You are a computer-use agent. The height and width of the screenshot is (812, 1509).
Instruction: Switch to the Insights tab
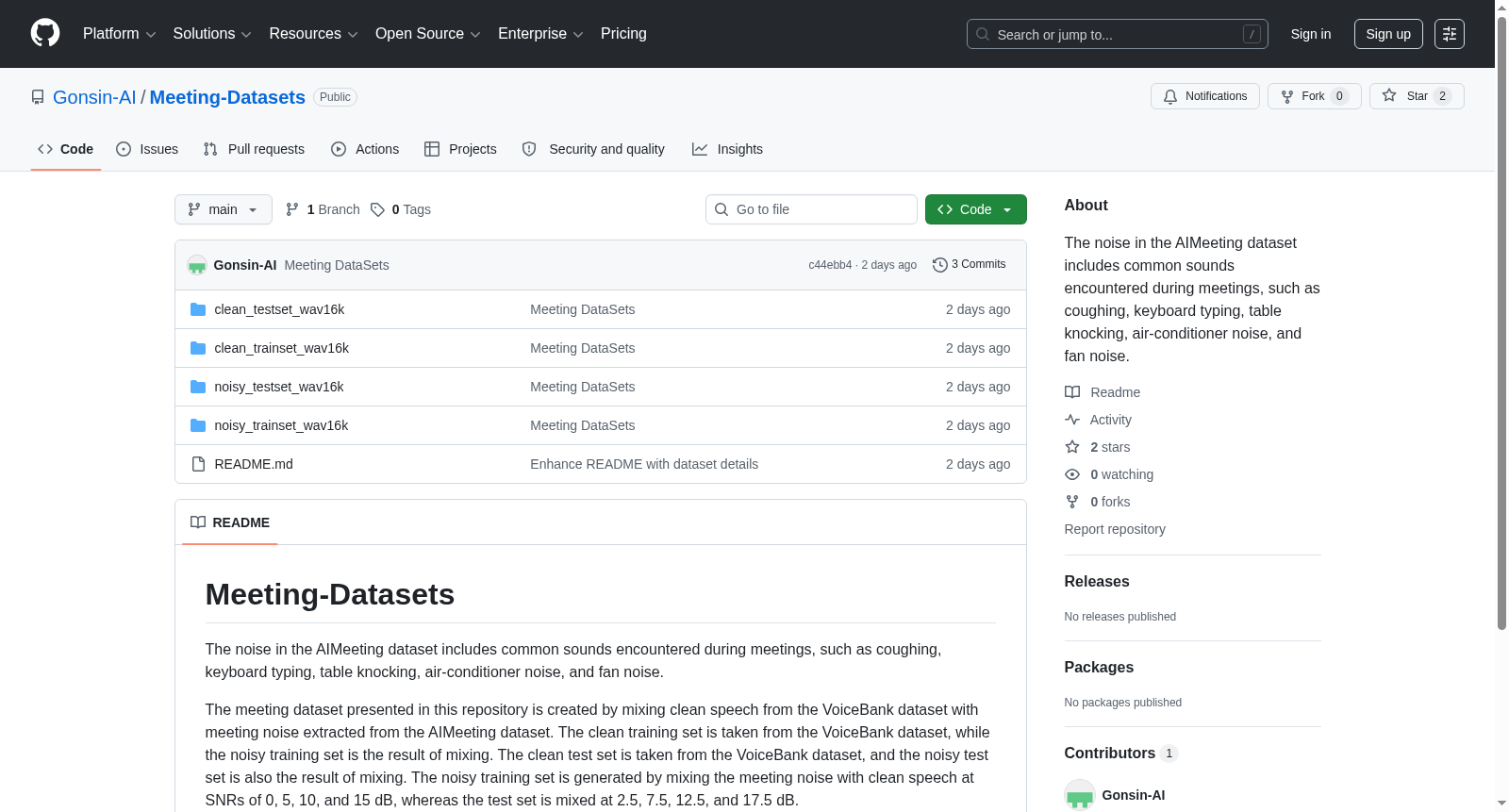pyautogui.click(x=727, y=149)
